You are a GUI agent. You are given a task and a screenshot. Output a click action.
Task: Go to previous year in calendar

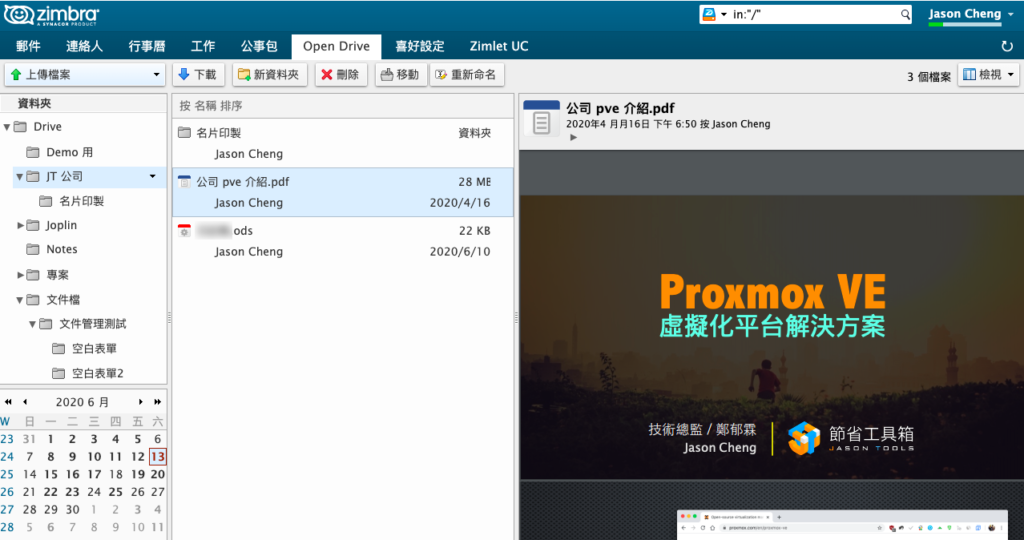[8, 402]
